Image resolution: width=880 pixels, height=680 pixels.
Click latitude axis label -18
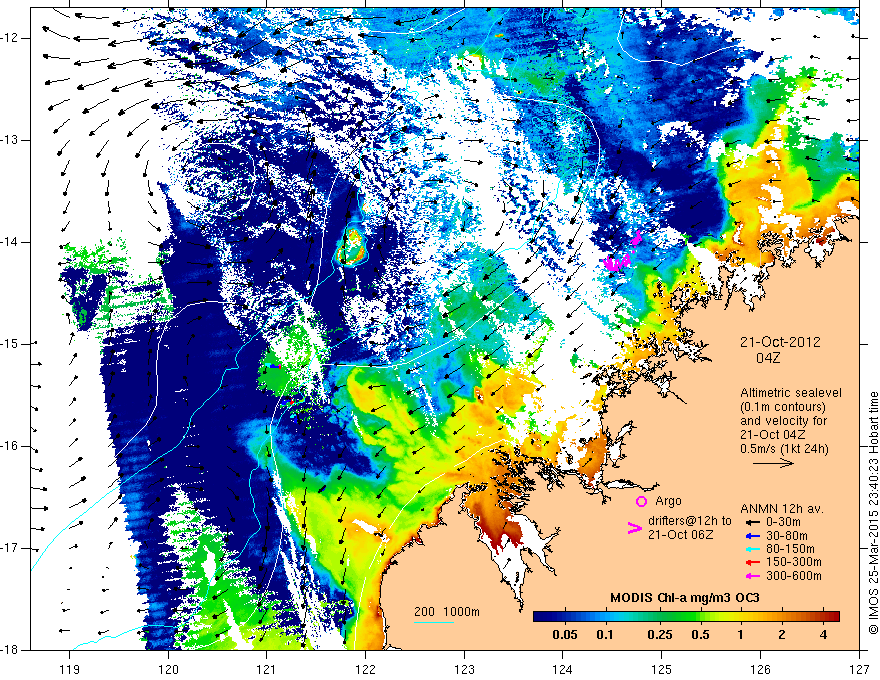pyautogui.click(x=10, y=650)
